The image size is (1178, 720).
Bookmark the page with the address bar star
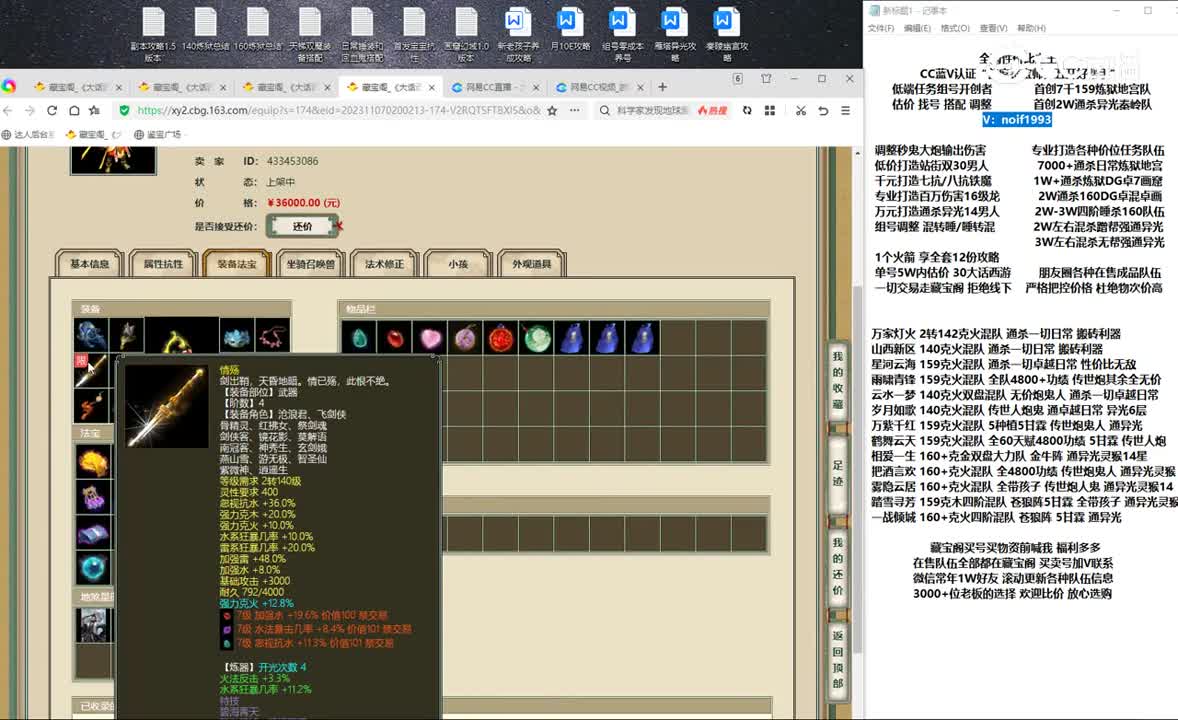tap(552, 110)
